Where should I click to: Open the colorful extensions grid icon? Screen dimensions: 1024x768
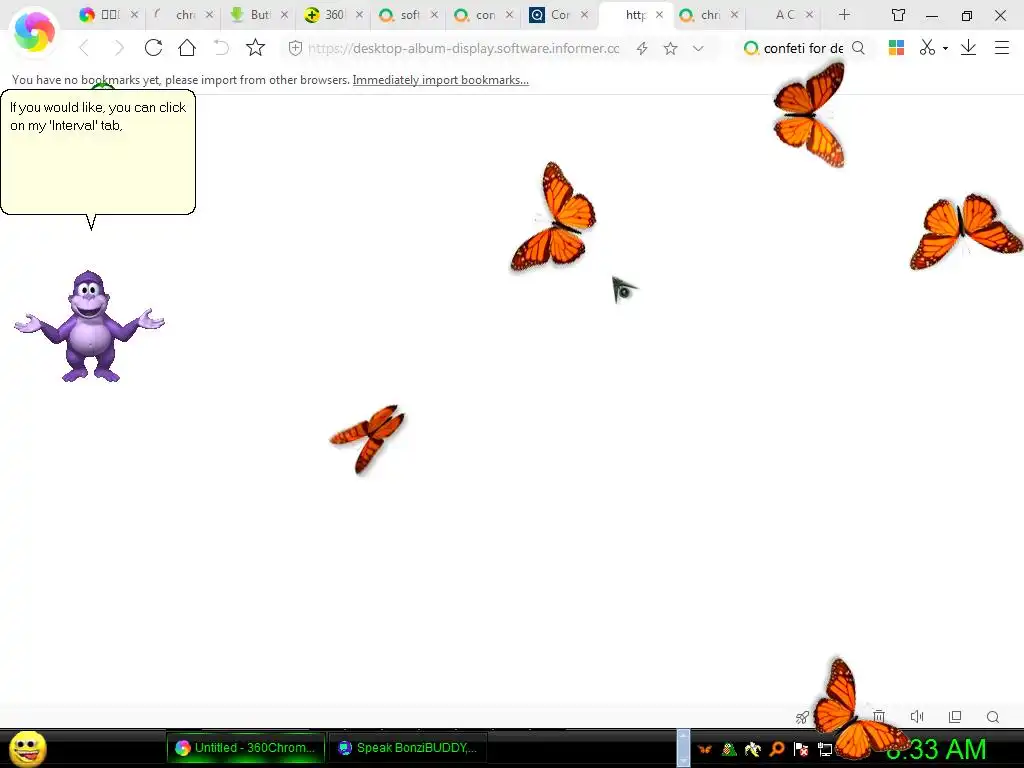[896, 48]
